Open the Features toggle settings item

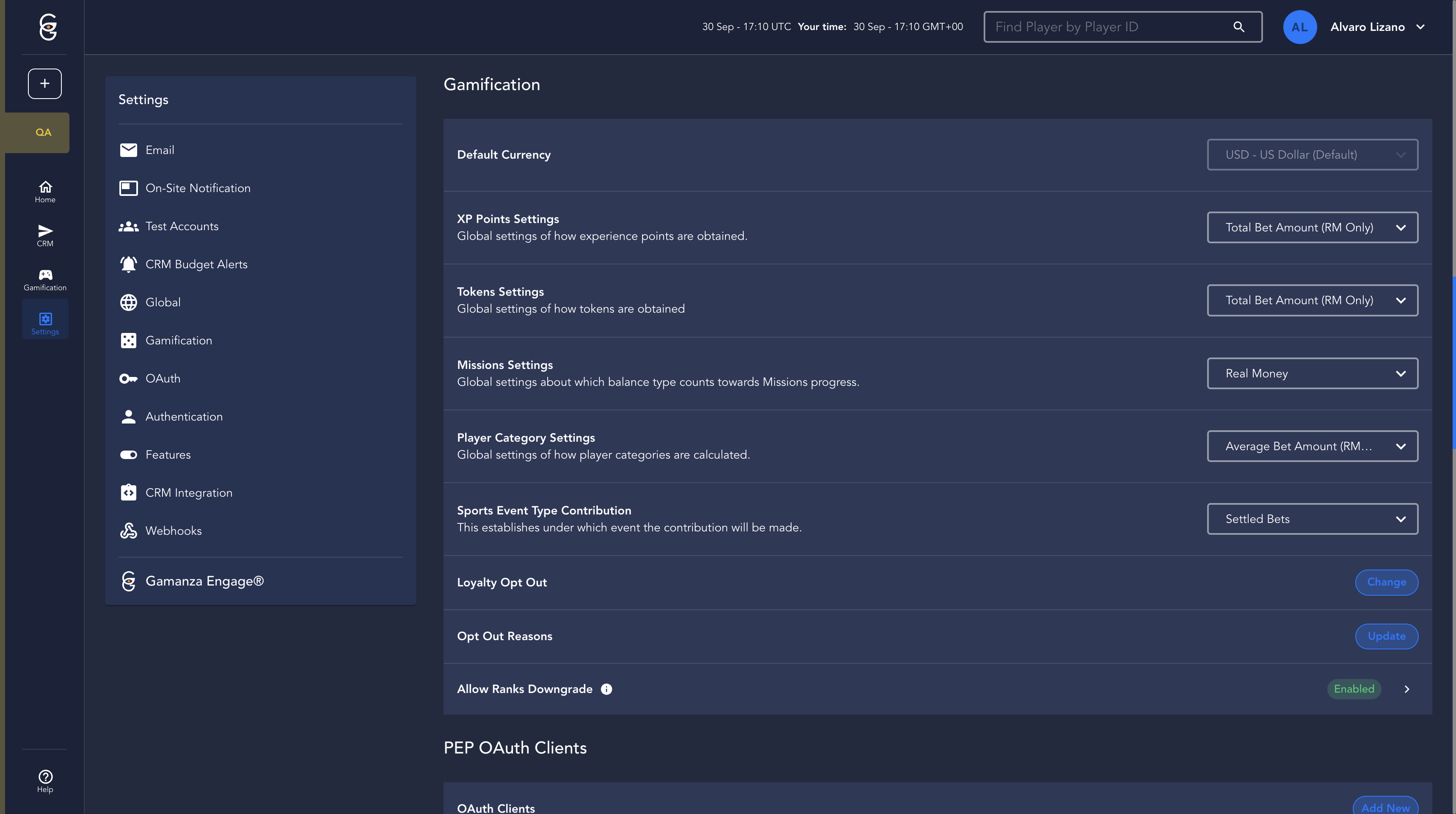point(168,455)
